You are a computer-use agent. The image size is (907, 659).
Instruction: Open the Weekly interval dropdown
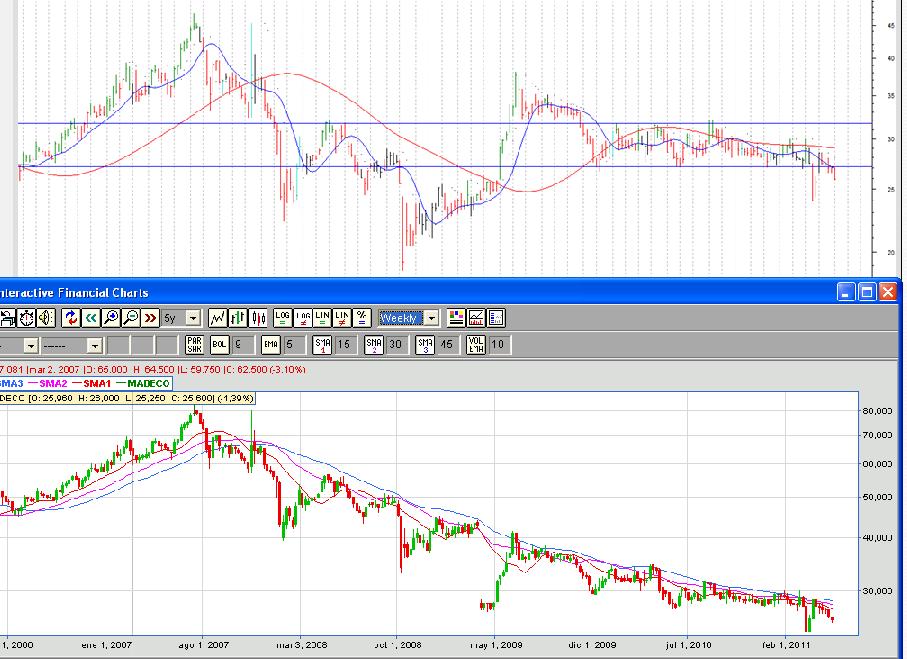(431, 318)
